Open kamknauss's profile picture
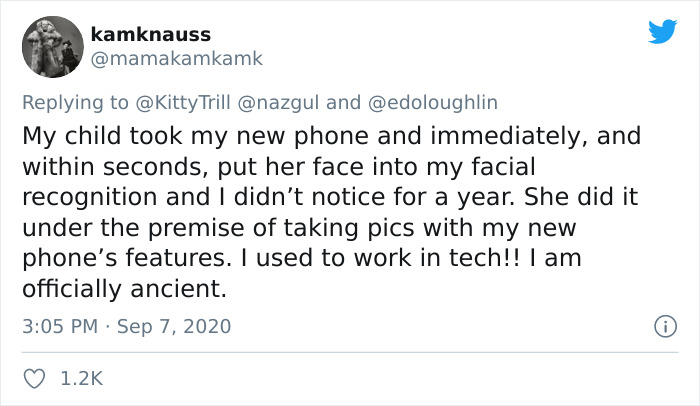 [53, 47]
